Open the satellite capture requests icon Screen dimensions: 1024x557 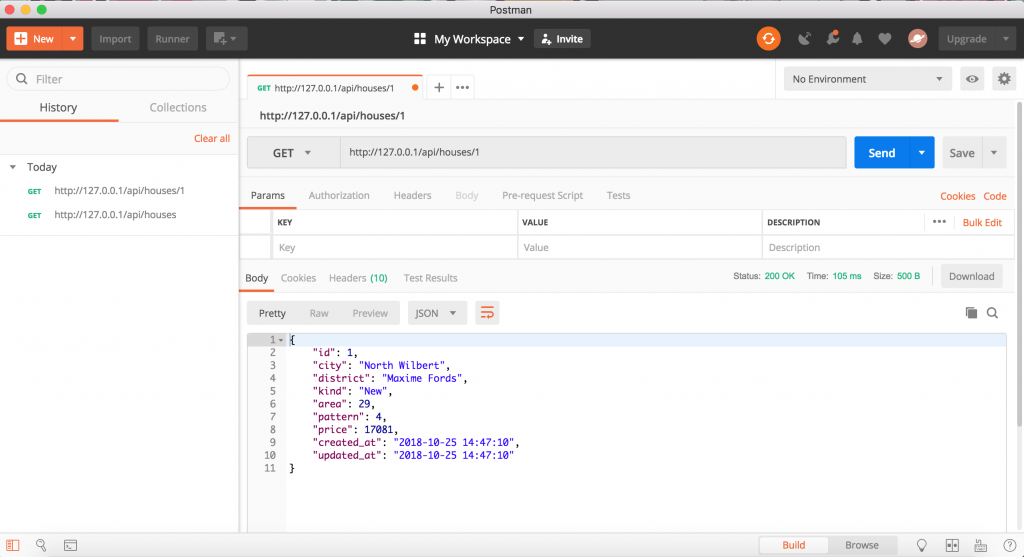coord(805,39)
